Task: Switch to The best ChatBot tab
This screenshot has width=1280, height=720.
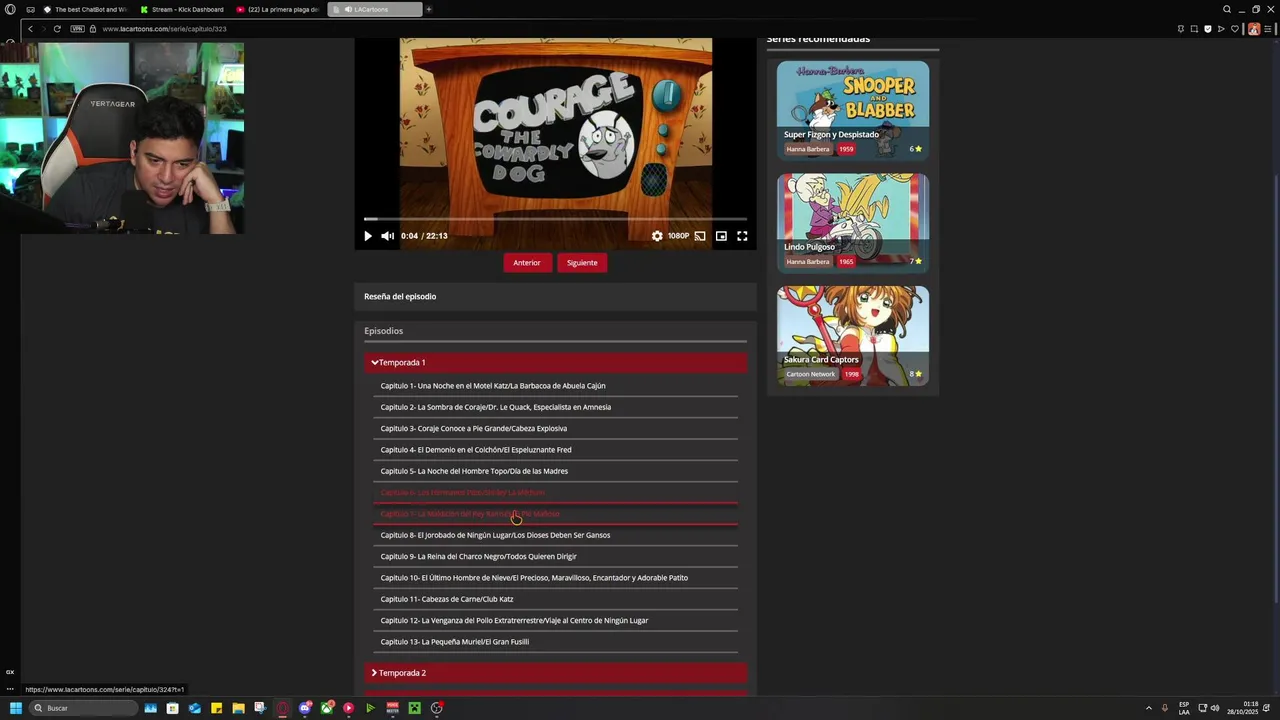Action: pos(85,9)
